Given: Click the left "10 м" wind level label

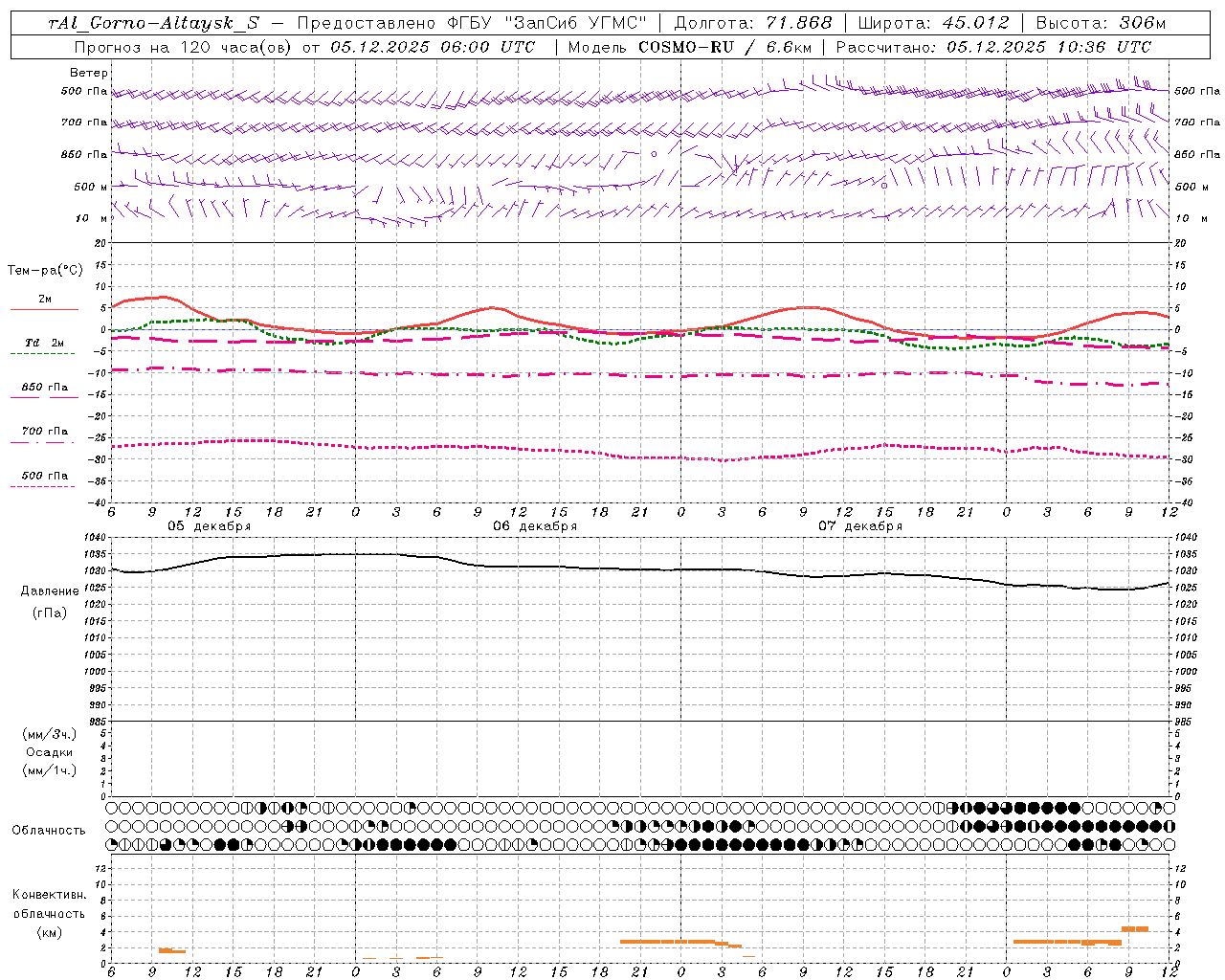Looking at the screenshot, I should coord(93,218).
